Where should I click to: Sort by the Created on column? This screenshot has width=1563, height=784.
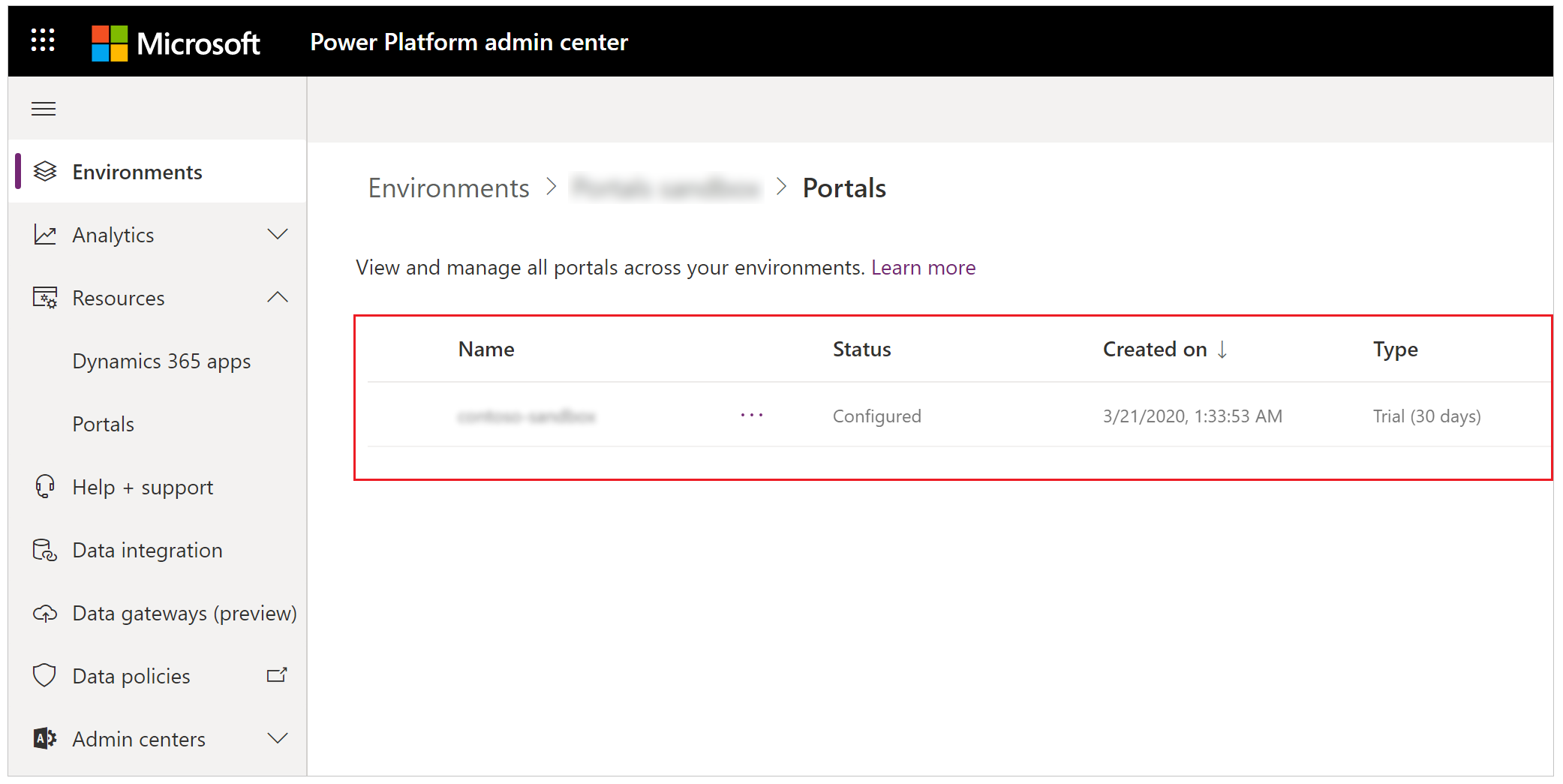[1155, 350]
